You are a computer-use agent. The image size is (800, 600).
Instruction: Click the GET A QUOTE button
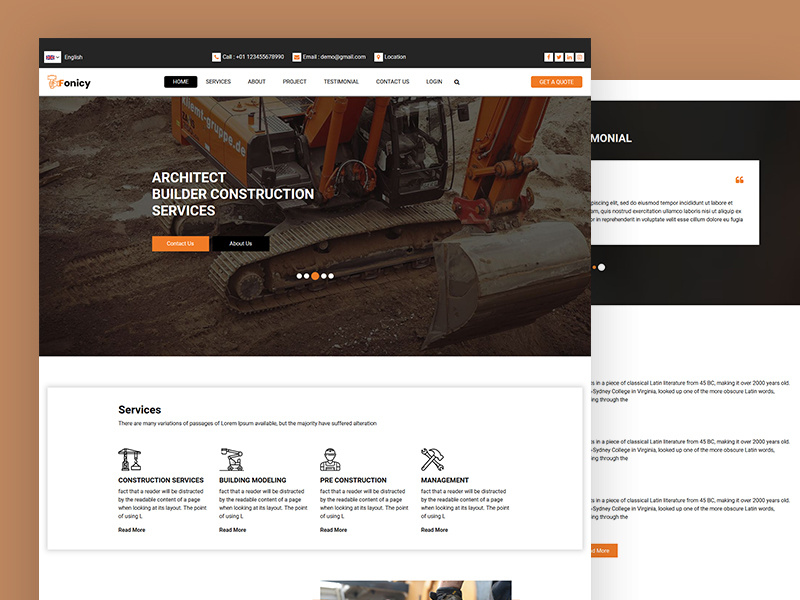[556, 81]
